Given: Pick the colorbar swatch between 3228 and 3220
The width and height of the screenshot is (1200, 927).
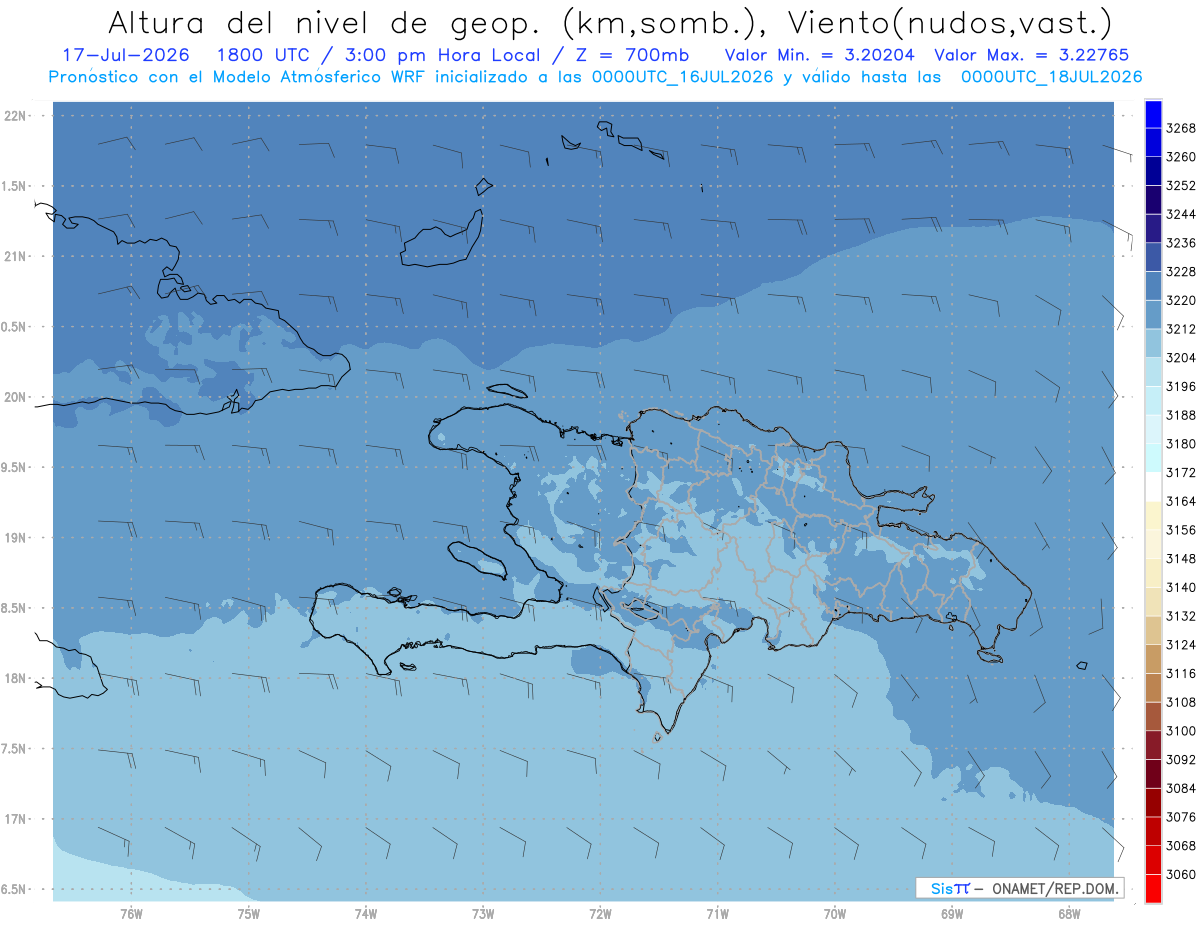Looking at the screenshot, I should pyautogui.click(x=1153, y=285).
